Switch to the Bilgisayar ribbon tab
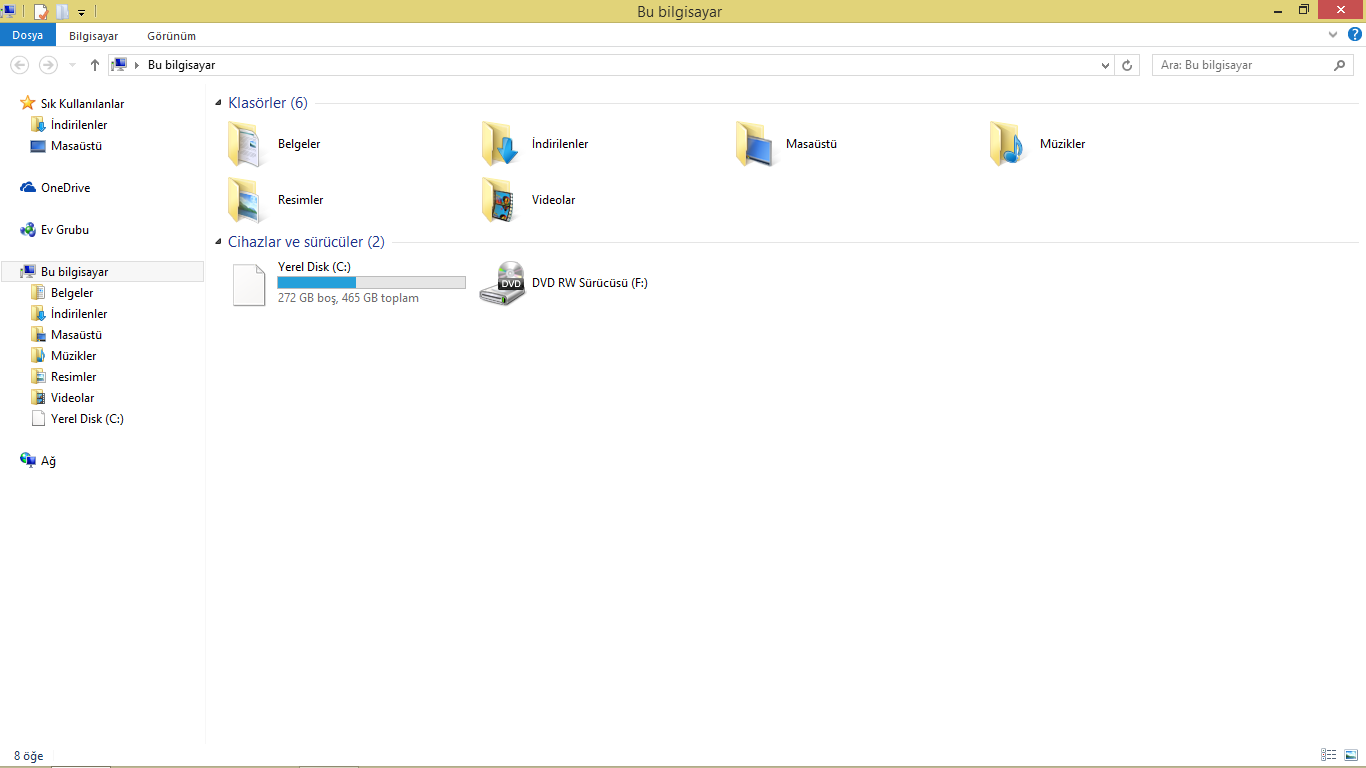 pos(93,36)
